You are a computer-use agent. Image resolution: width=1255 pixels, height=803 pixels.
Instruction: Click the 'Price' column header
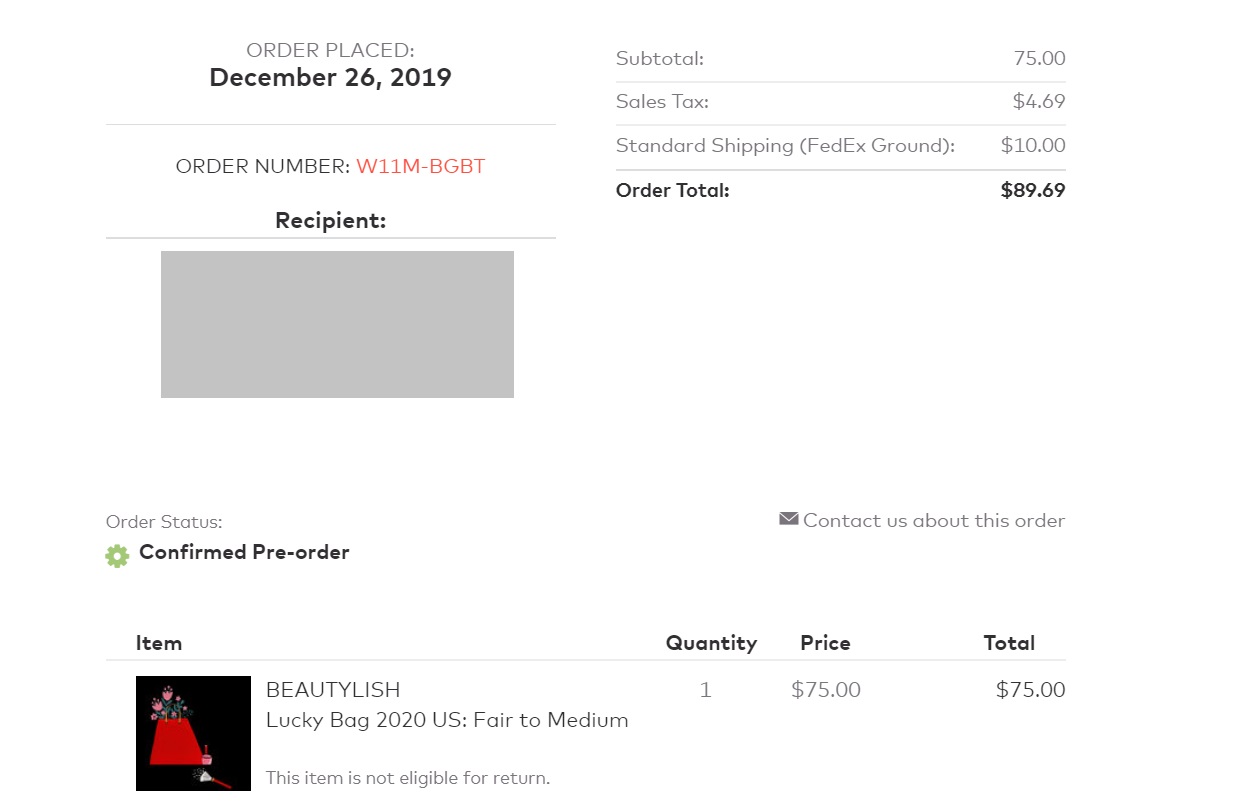(x=825, y=643)
